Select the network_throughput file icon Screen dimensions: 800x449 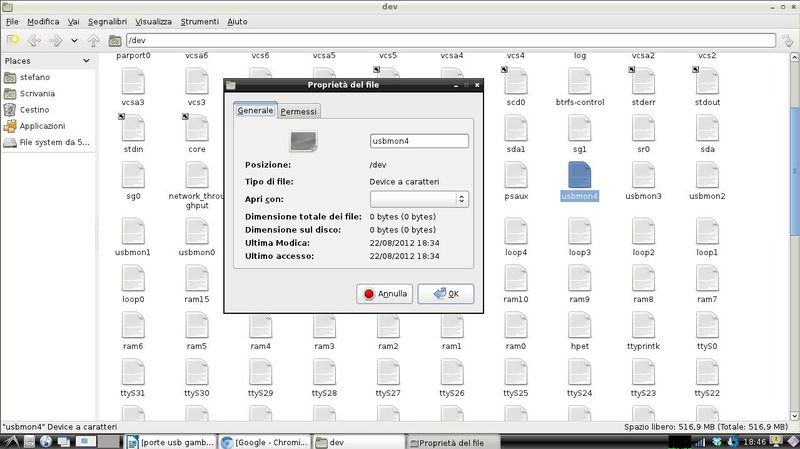coord(197,175)
